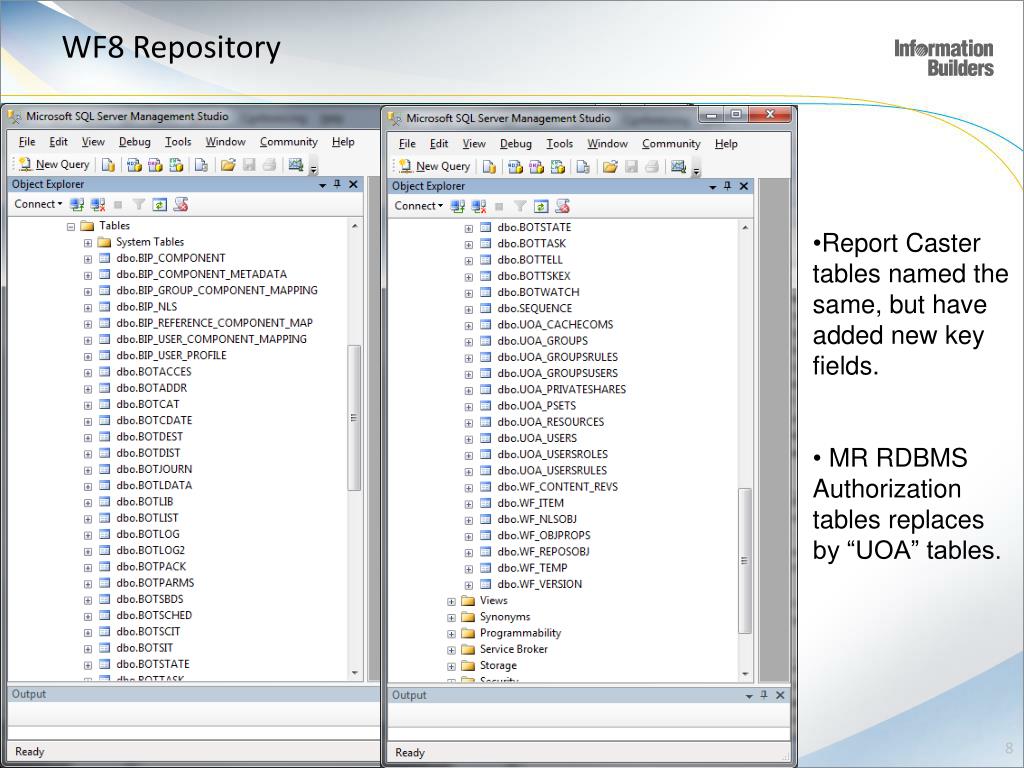Screen dimensions: 1024x768
Task: Refresh the right window Object Explorer
Action: (x=541, y=206)
